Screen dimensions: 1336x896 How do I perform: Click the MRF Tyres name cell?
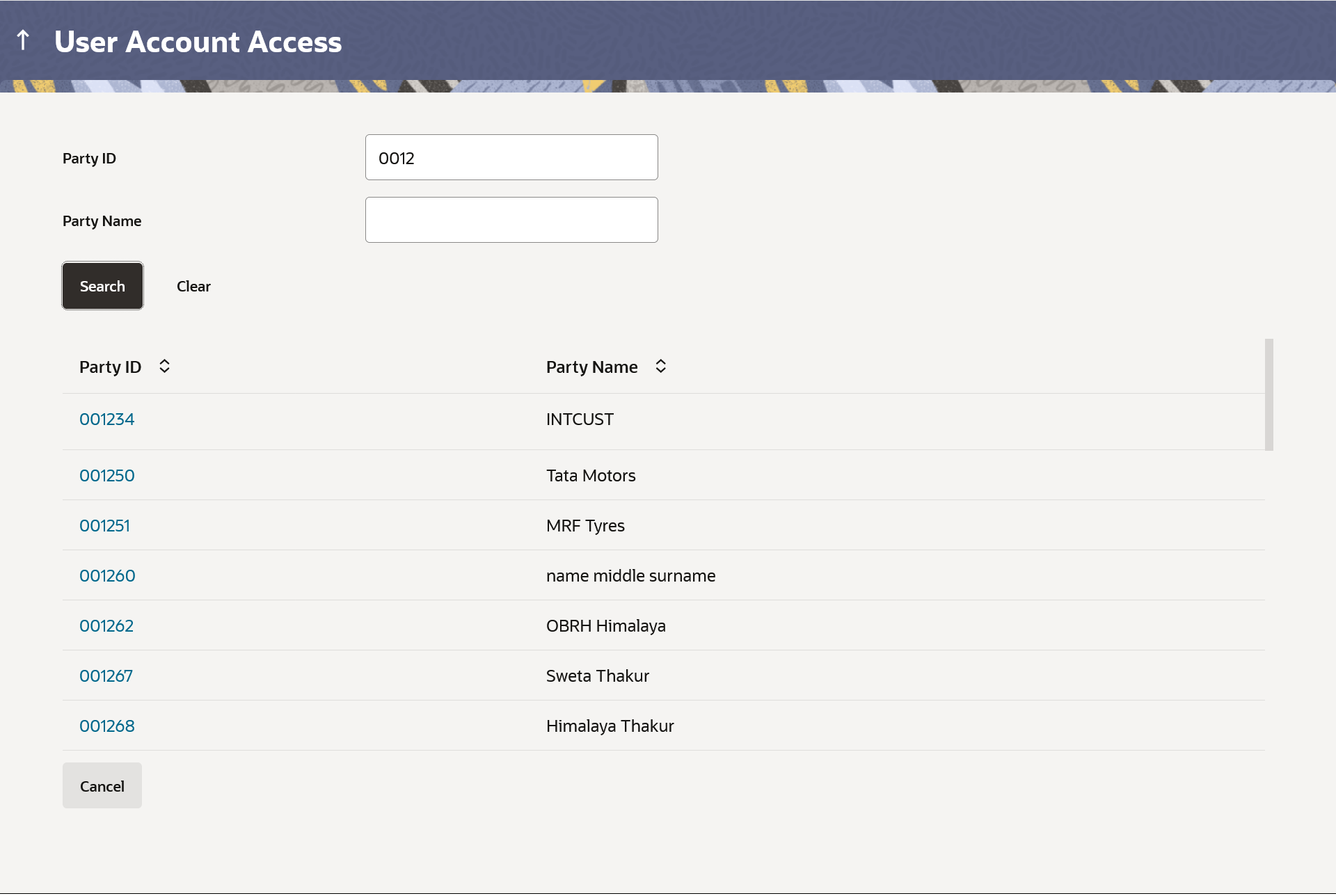pos(585,526)
